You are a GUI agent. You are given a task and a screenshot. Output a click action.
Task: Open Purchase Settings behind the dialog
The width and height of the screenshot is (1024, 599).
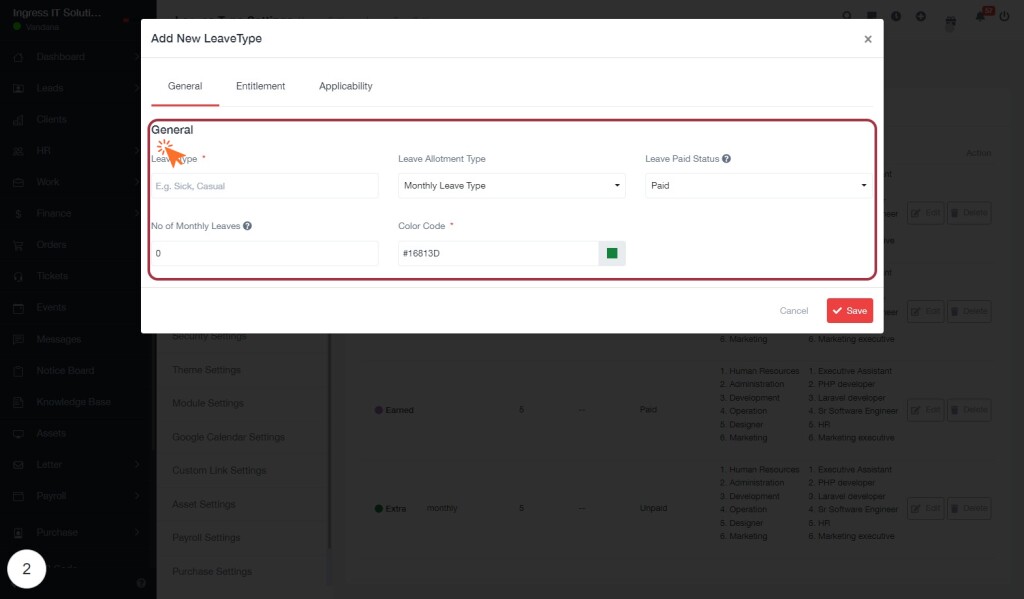[212, 572]
